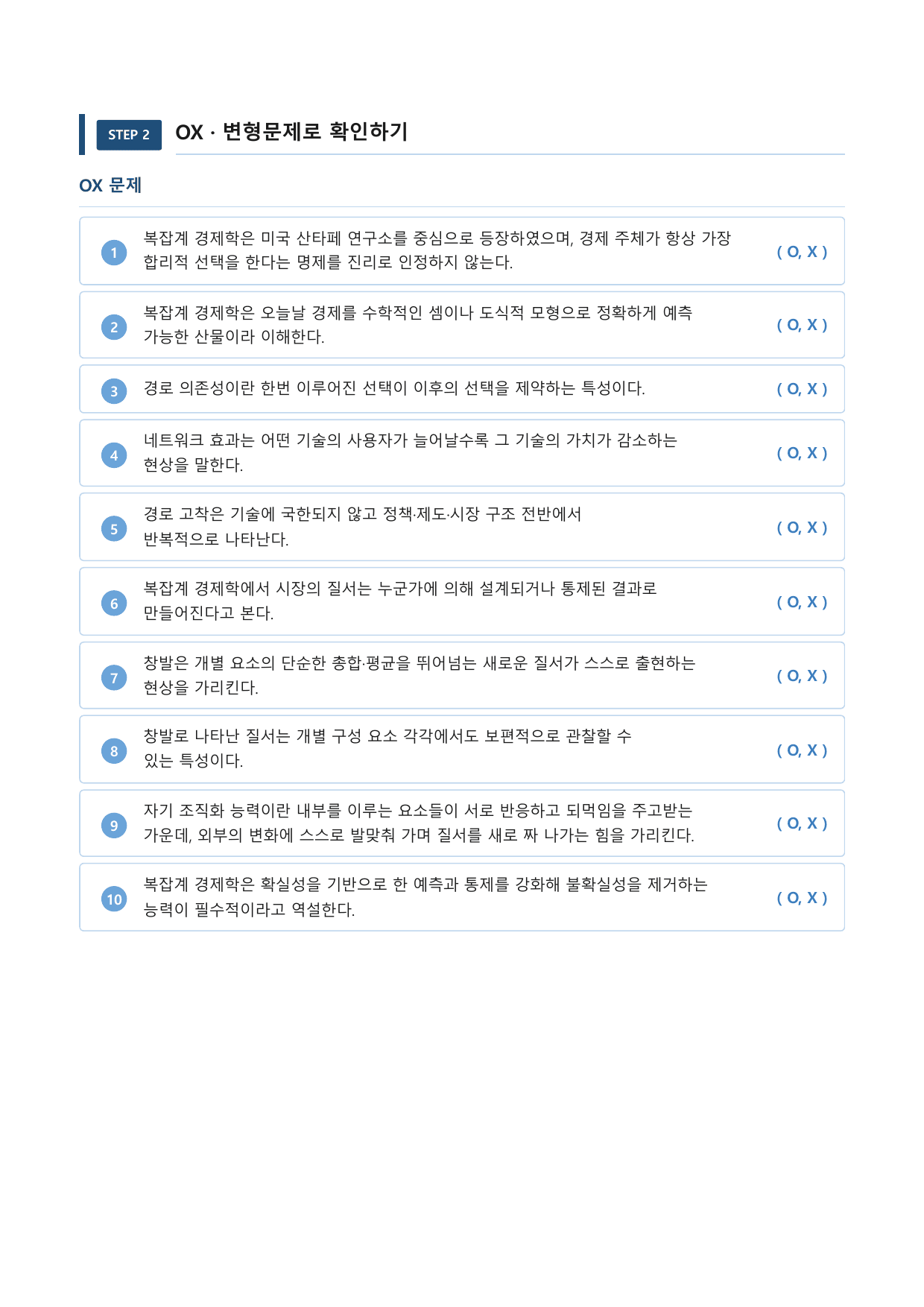Image resolution: width=924 pixels, height=1307 pixels.
Task: Click the number 10 circle badge
Action: 114,899
